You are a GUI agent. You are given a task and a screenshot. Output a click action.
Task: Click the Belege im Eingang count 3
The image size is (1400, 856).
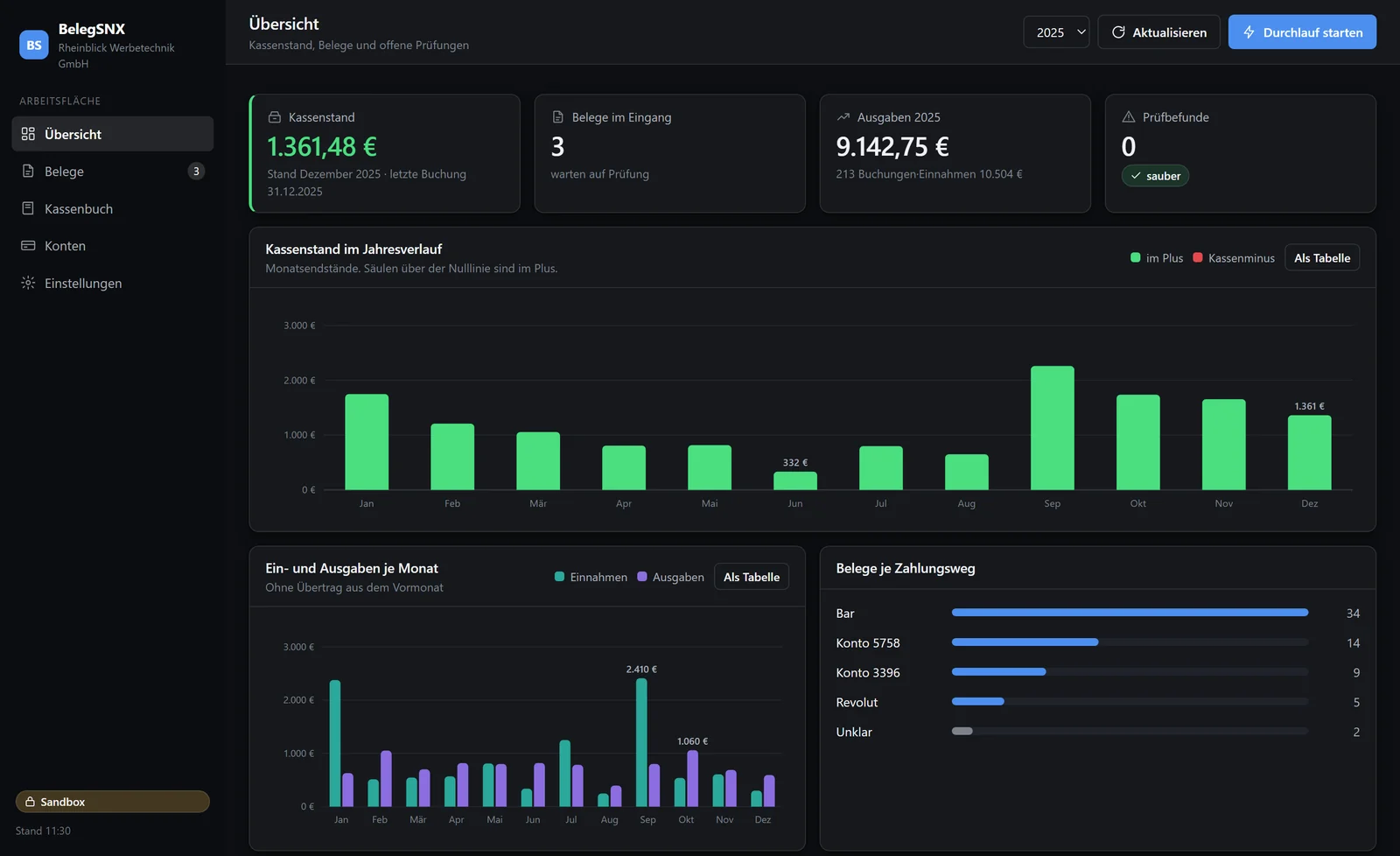pos(557,146)
